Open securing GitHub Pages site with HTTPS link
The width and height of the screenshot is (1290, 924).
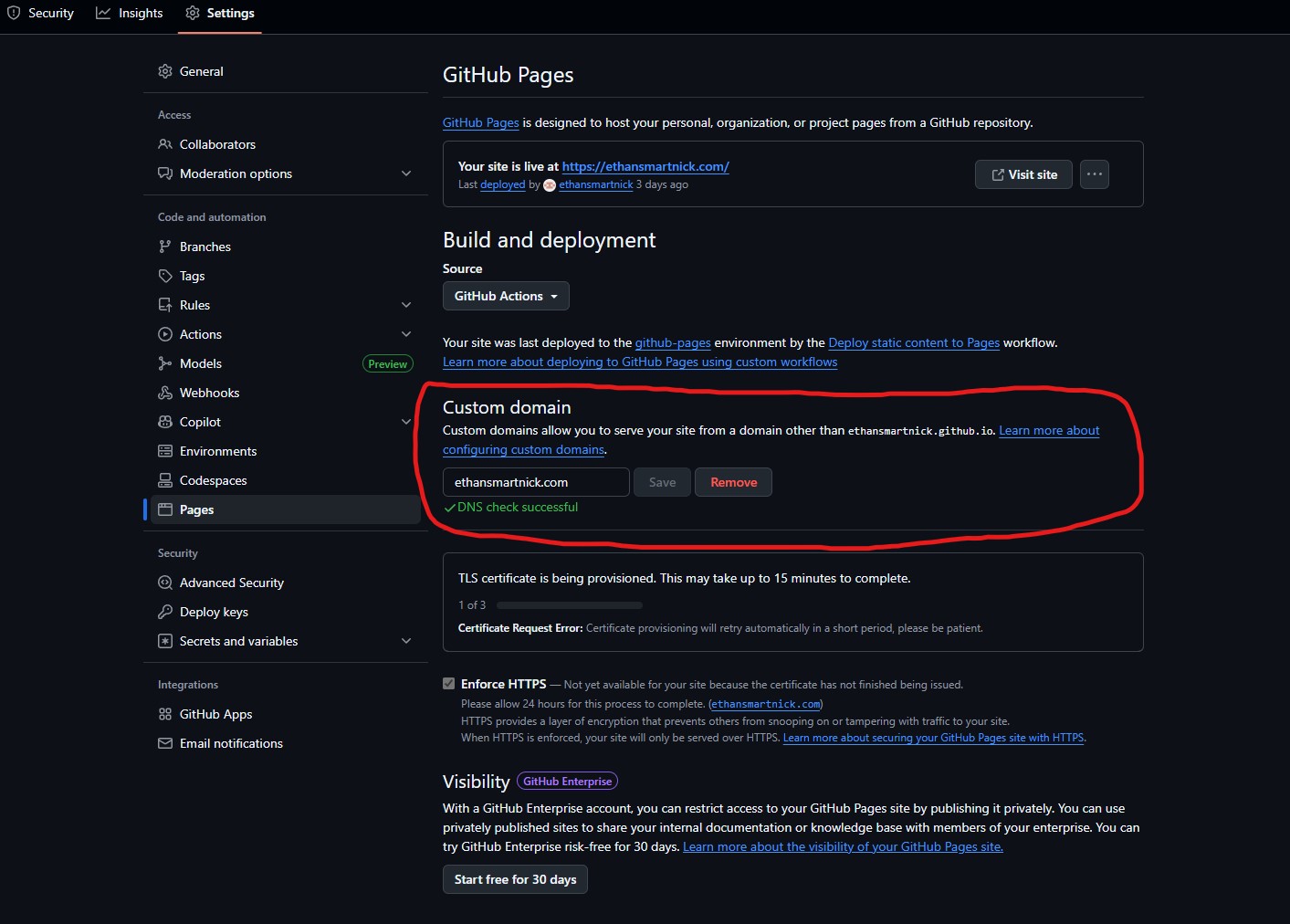point(933,738)
